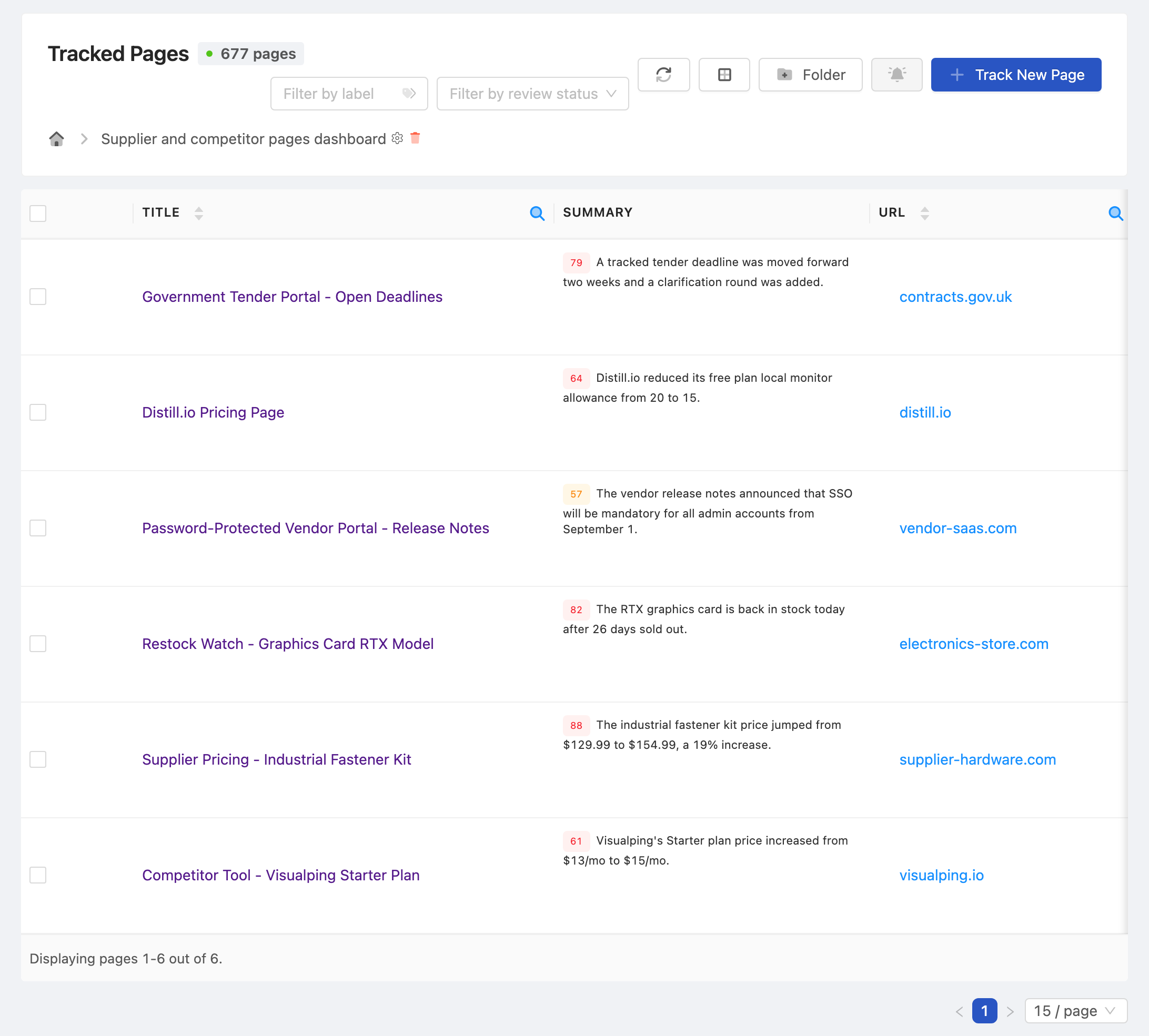Open the column layout grid icon

point(724,75)
